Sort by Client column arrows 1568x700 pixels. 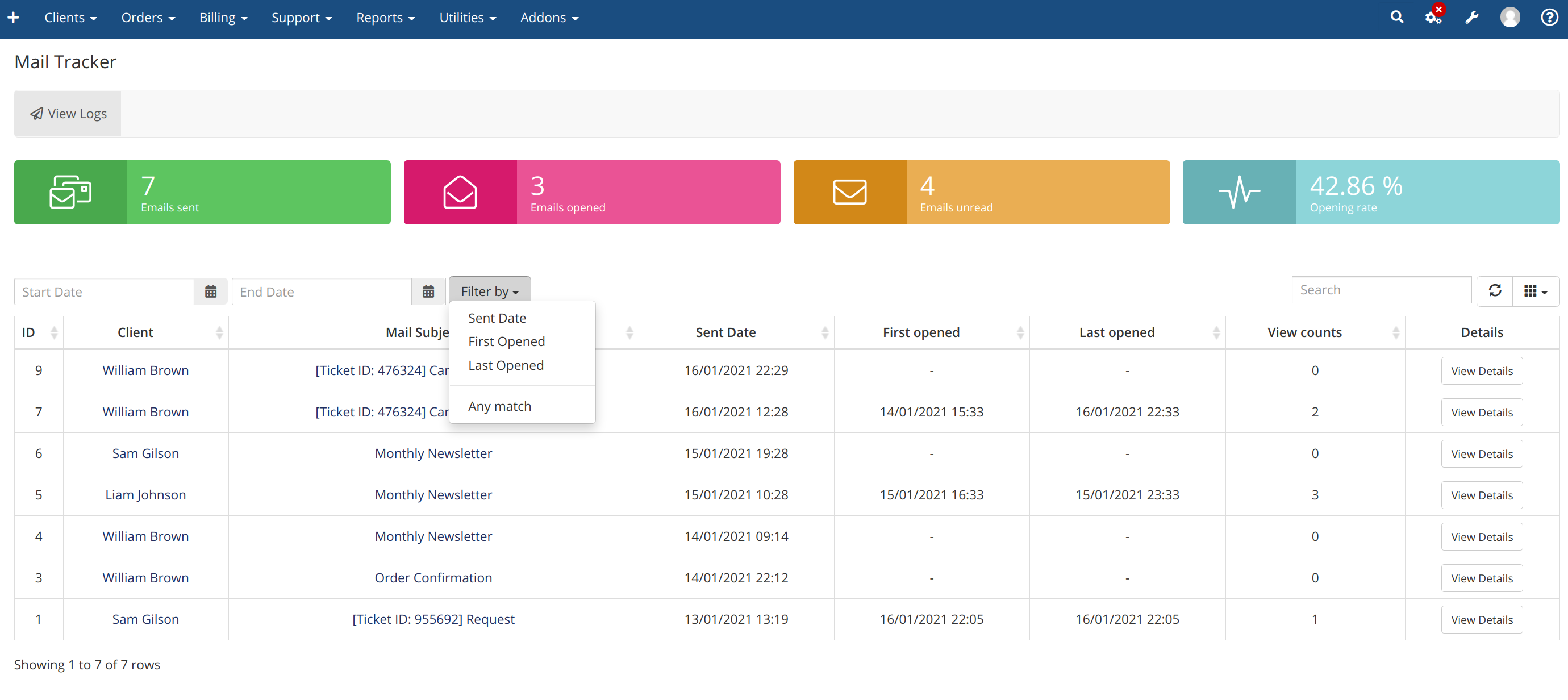tap(219, 332)
